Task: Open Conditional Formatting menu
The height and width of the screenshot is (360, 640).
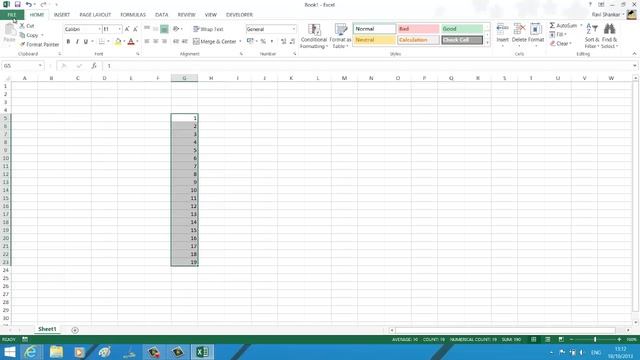Action: pos(313,36)
